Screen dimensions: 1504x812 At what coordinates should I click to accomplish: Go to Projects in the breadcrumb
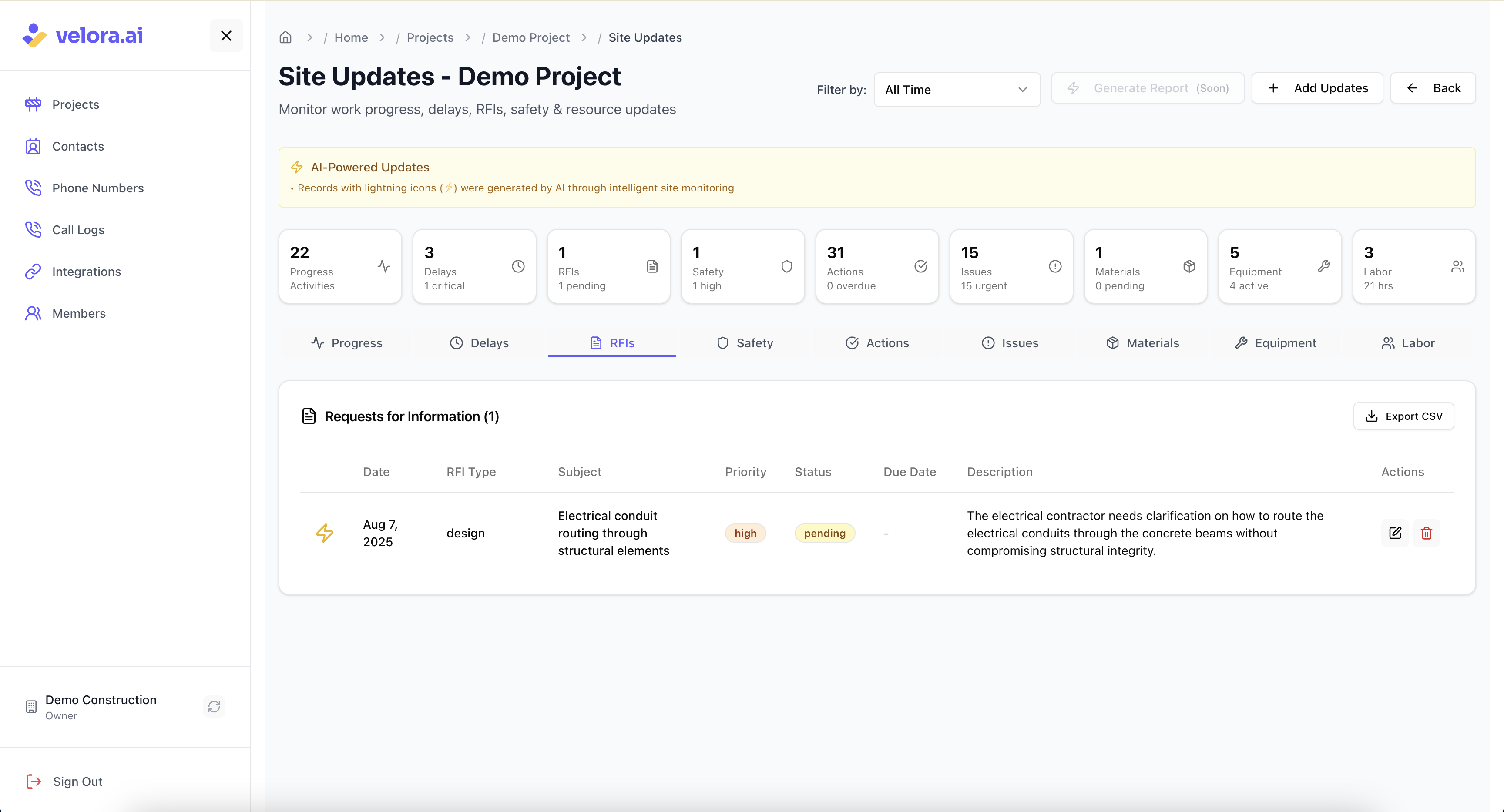coord(430,37)
